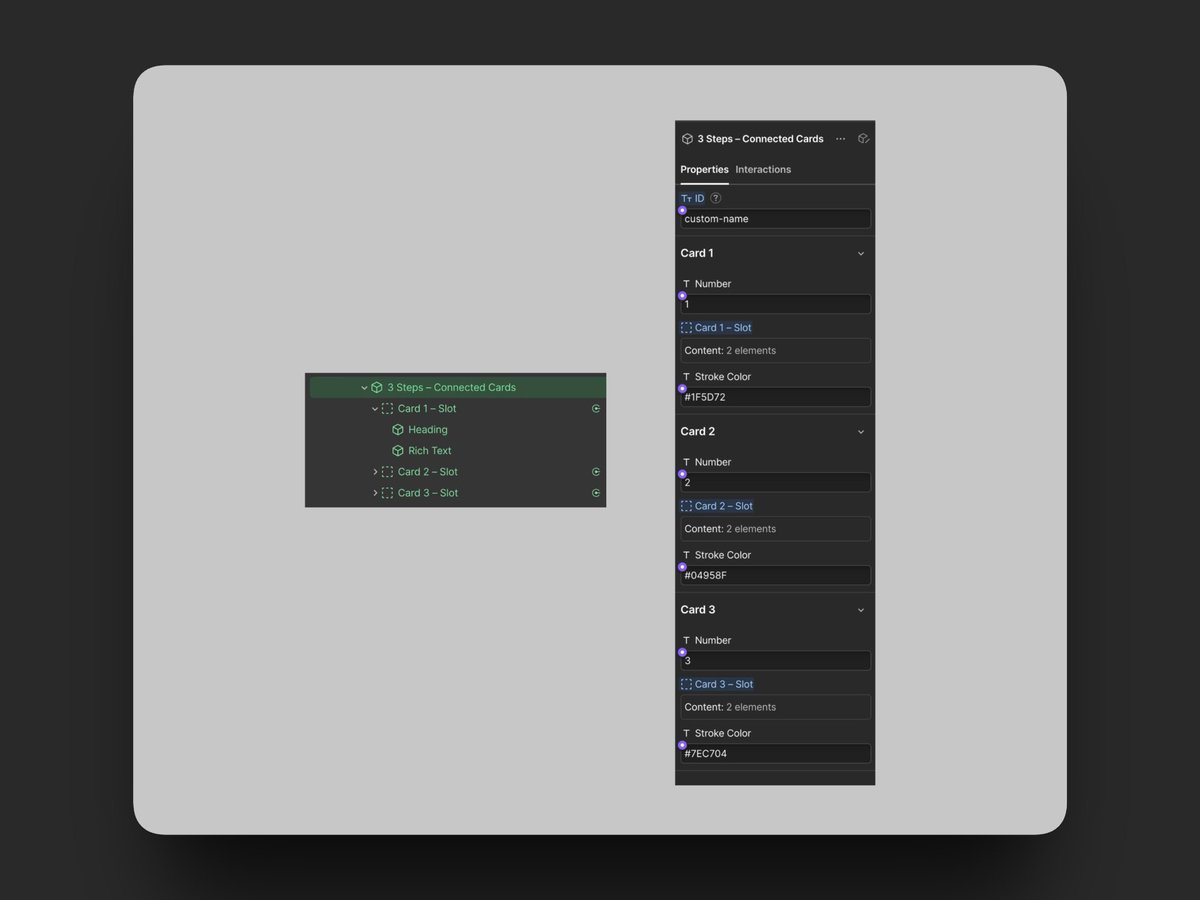
Task: Collapse the Card 1 properties section
Action: [x=861, y=254]
